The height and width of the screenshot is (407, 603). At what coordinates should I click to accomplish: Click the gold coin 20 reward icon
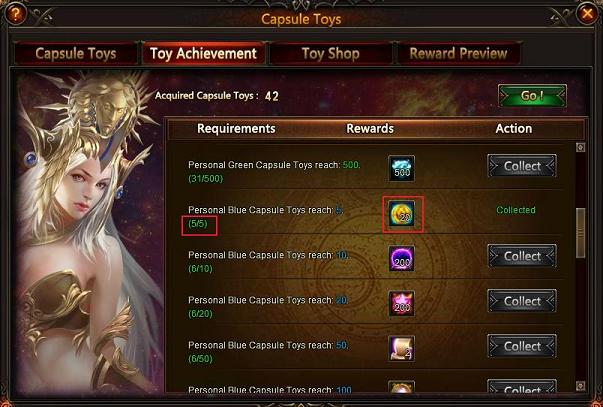click(x=402, y=214)
